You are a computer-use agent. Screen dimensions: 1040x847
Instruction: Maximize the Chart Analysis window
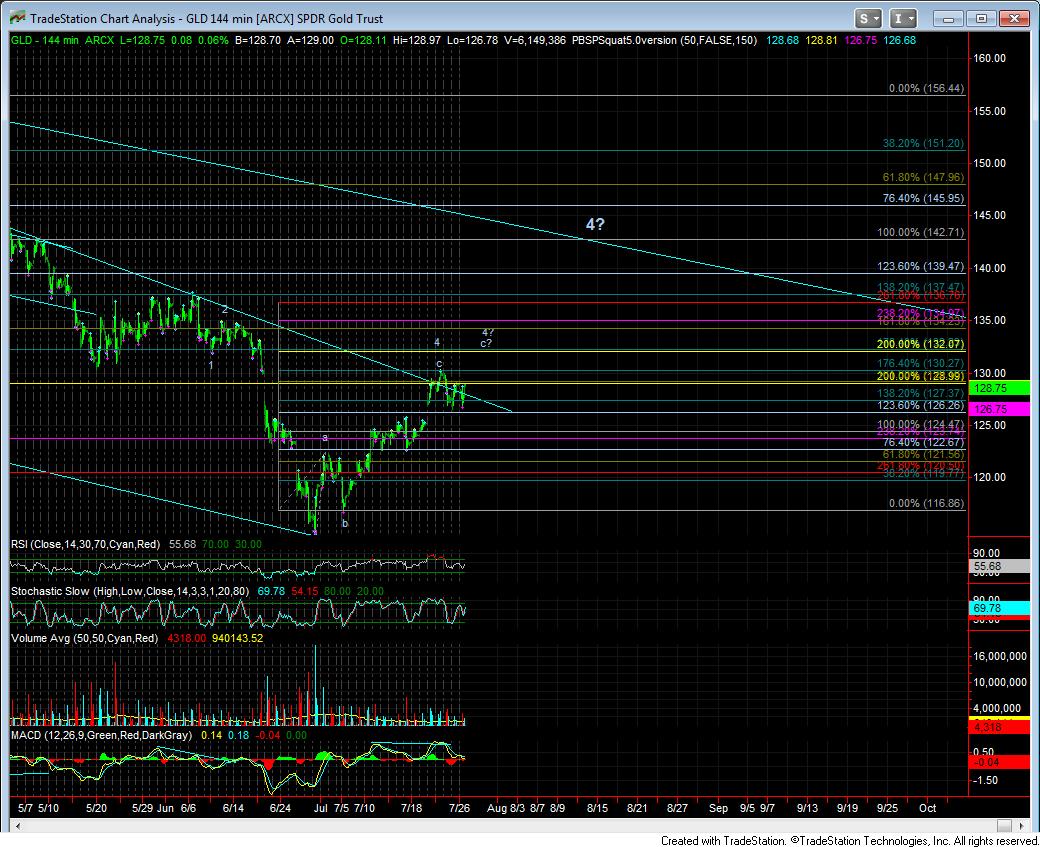982,19
